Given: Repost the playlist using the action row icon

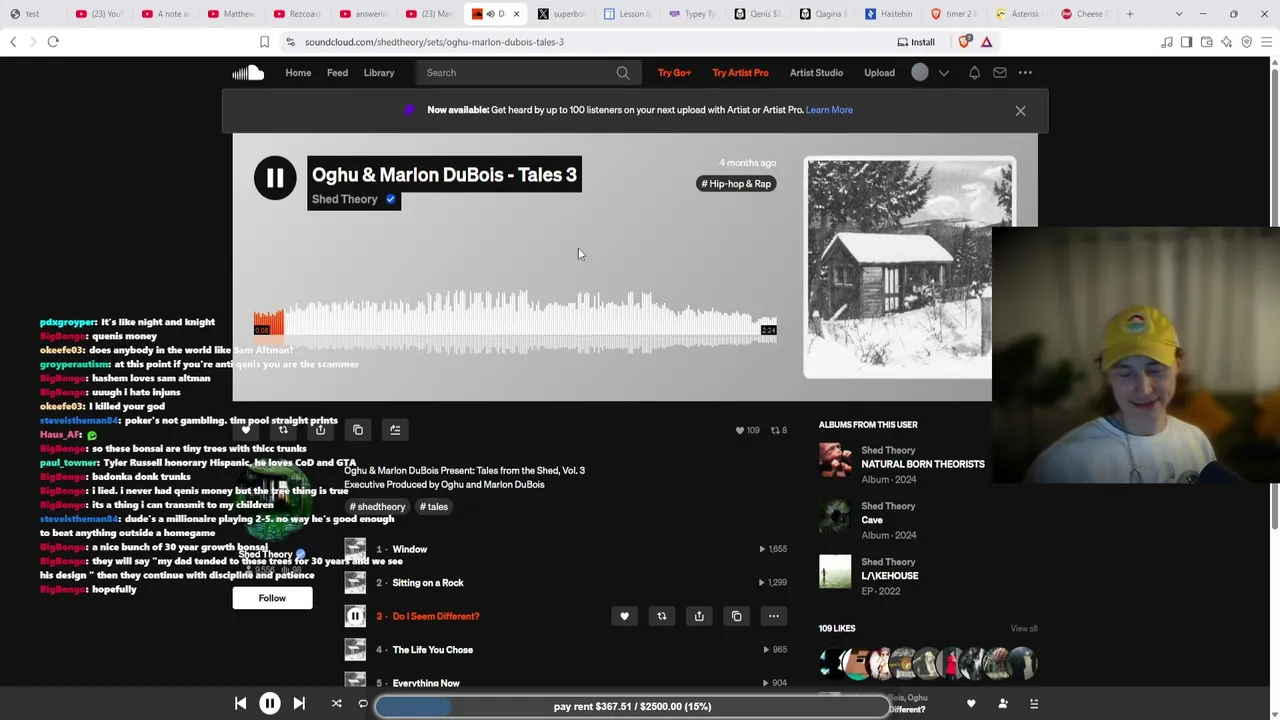Looking at the screenshot, I should (x=283, y=430).
